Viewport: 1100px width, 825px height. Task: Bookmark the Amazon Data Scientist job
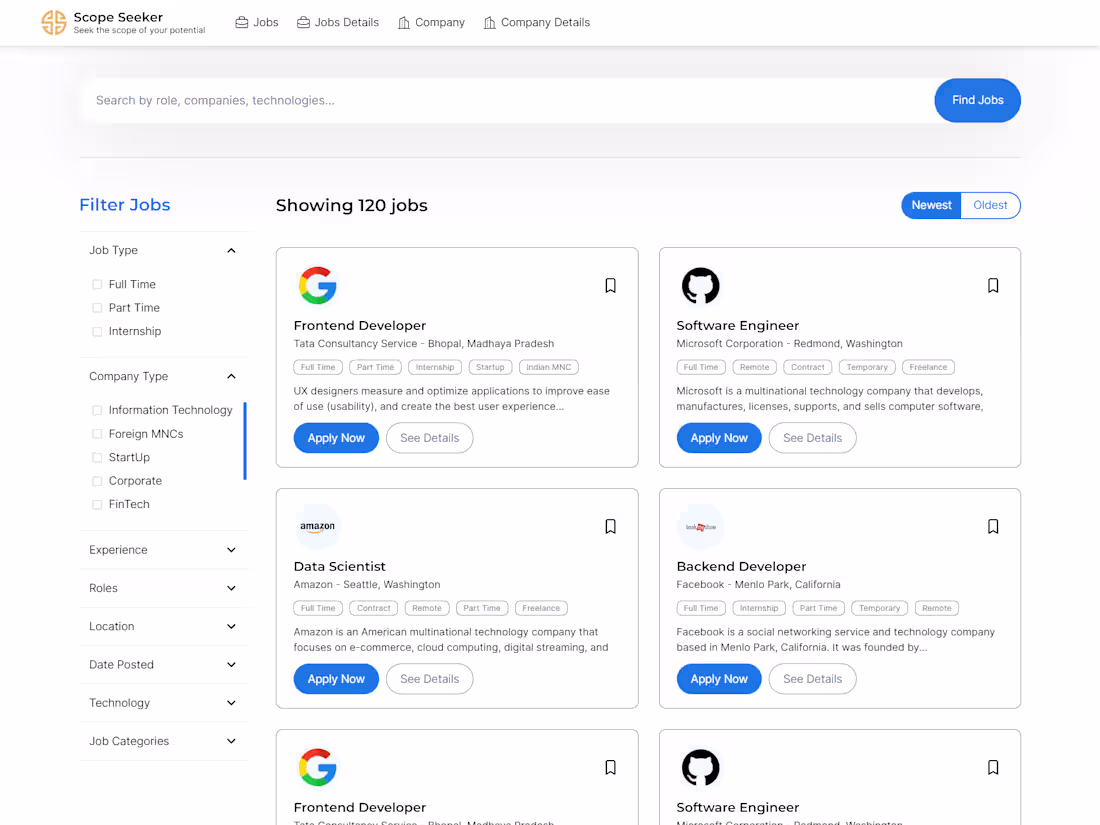click(x=610, y=527)
